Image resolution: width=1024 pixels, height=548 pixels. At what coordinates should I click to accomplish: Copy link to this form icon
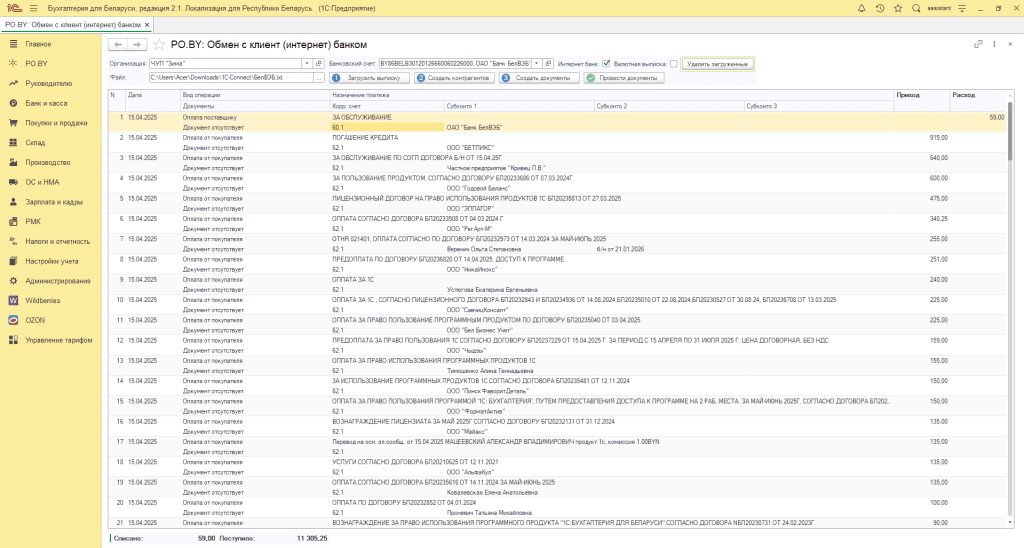(x=978, y=45)
